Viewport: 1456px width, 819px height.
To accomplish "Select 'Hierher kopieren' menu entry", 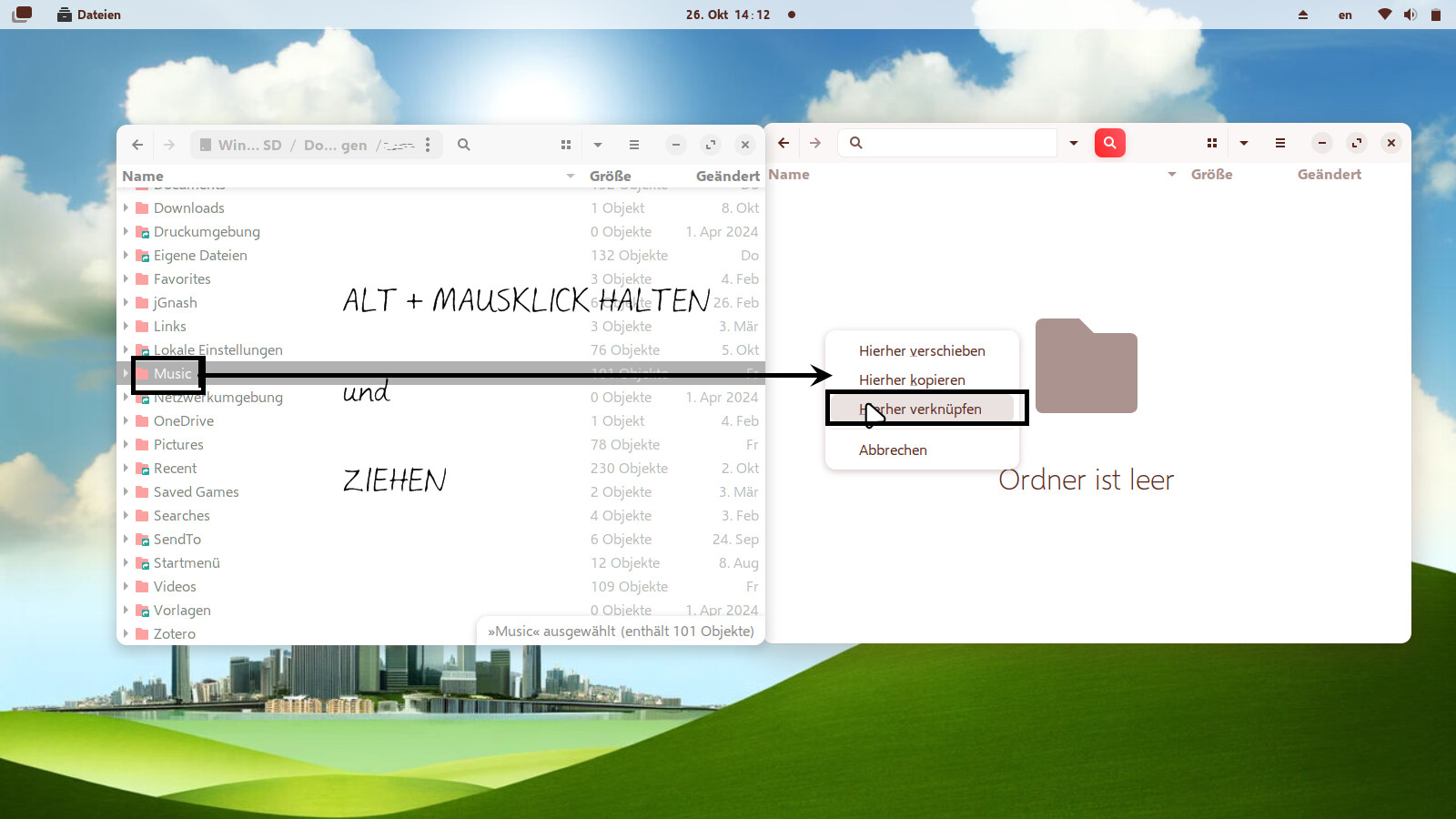I will pyautogui.click(x=912, y=380).
